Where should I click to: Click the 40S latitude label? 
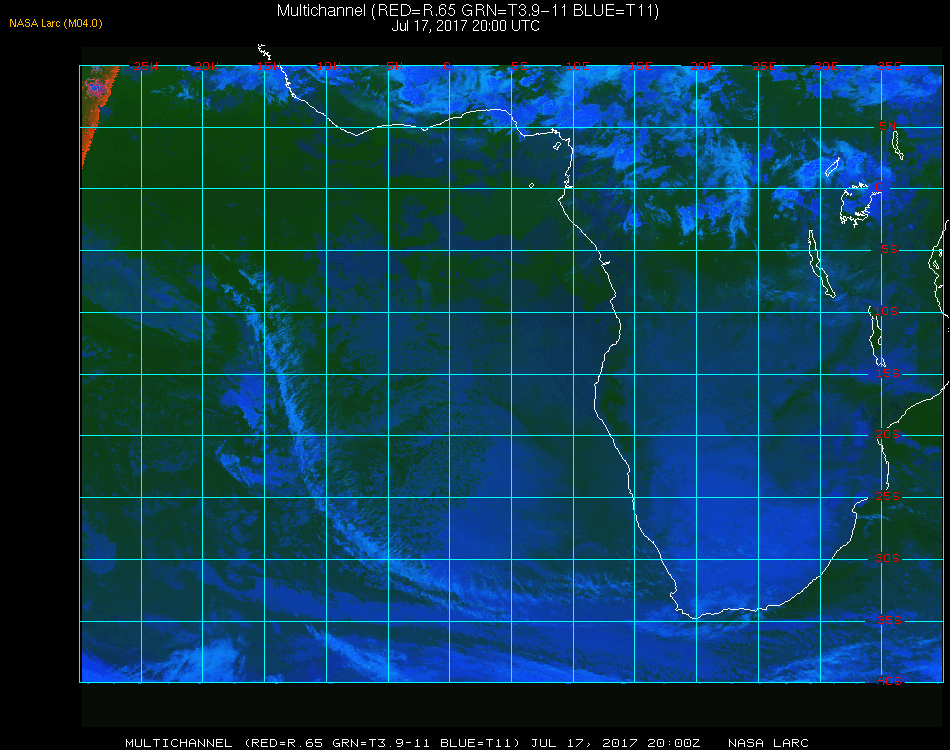coord(889,681)
